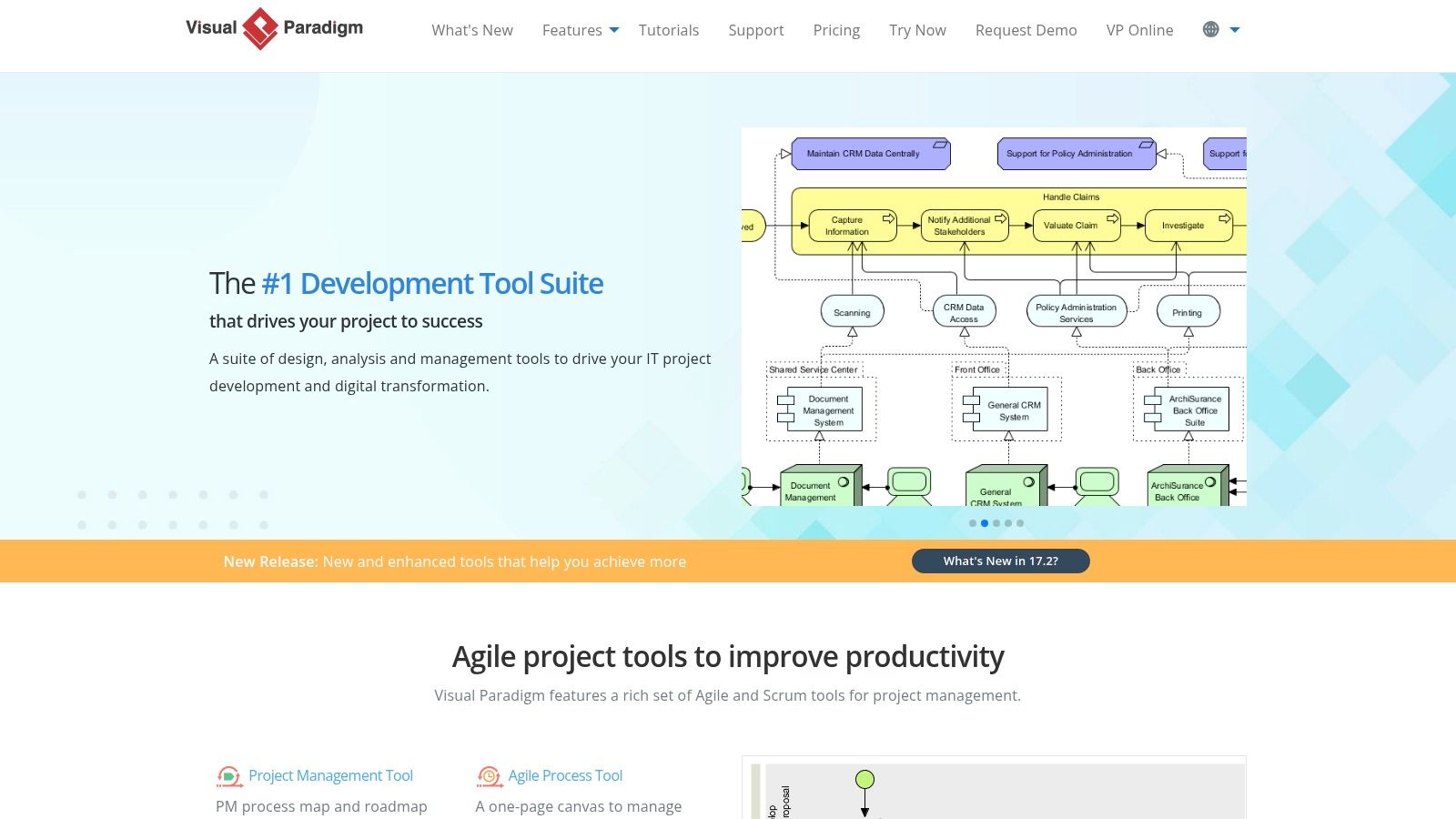Open the VP Online link
Viewport: 1456px width, 819px height.
pos(1139,30)
